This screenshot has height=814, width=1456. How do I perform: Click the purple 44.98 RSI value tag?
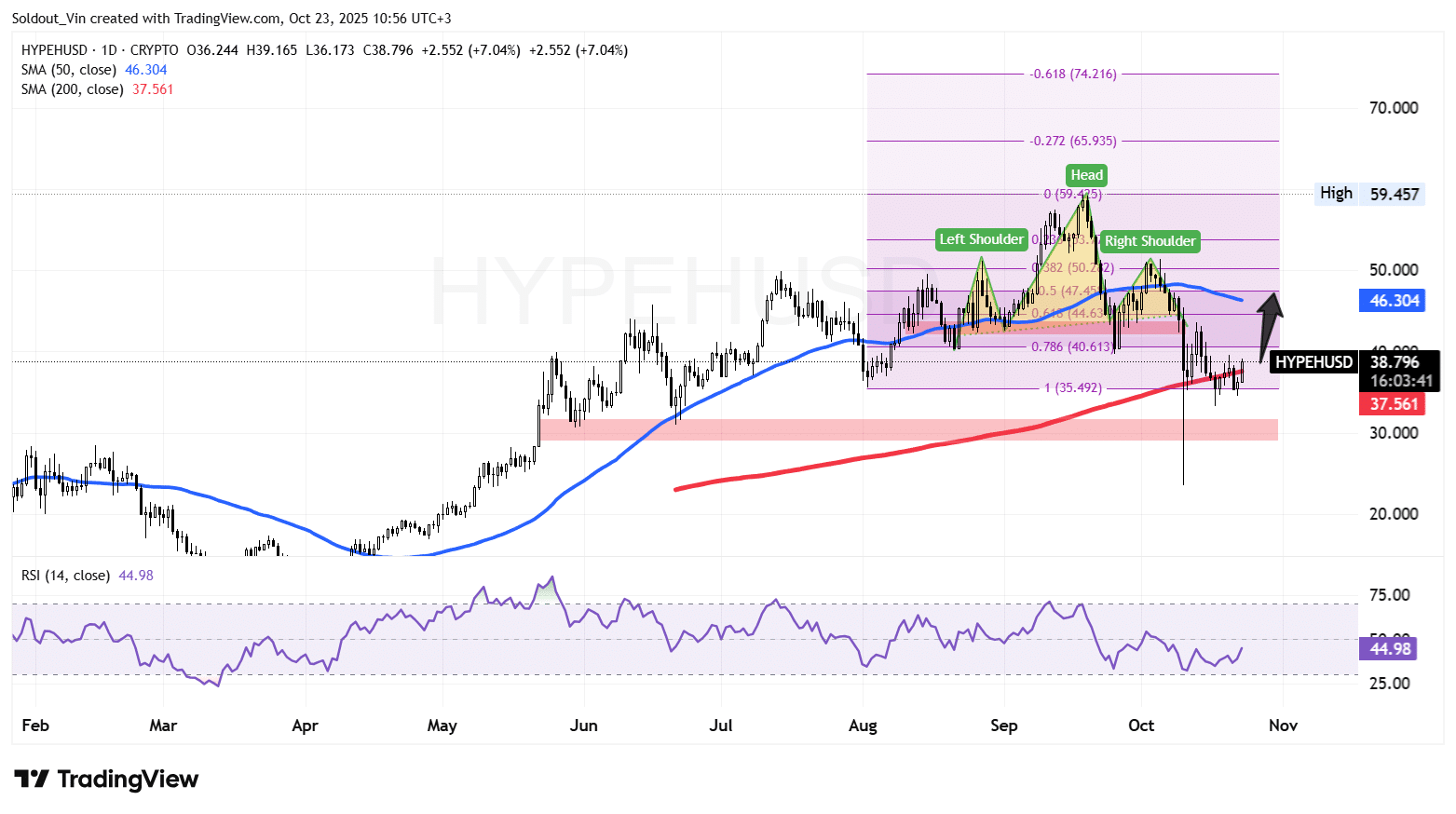pyautogui.click(x=1390, y=648)
